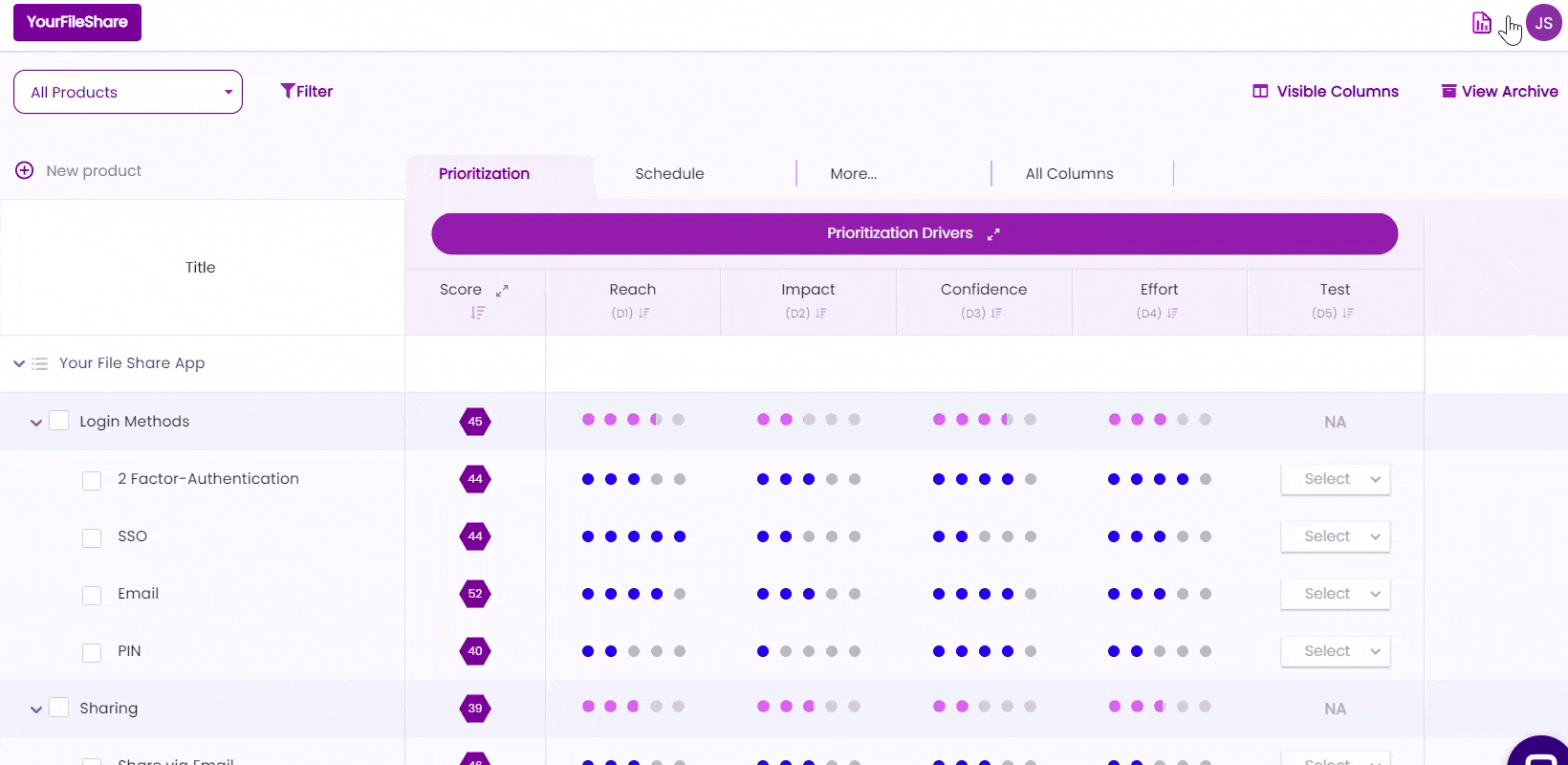Click the Reach column header

tap(633, 289)
